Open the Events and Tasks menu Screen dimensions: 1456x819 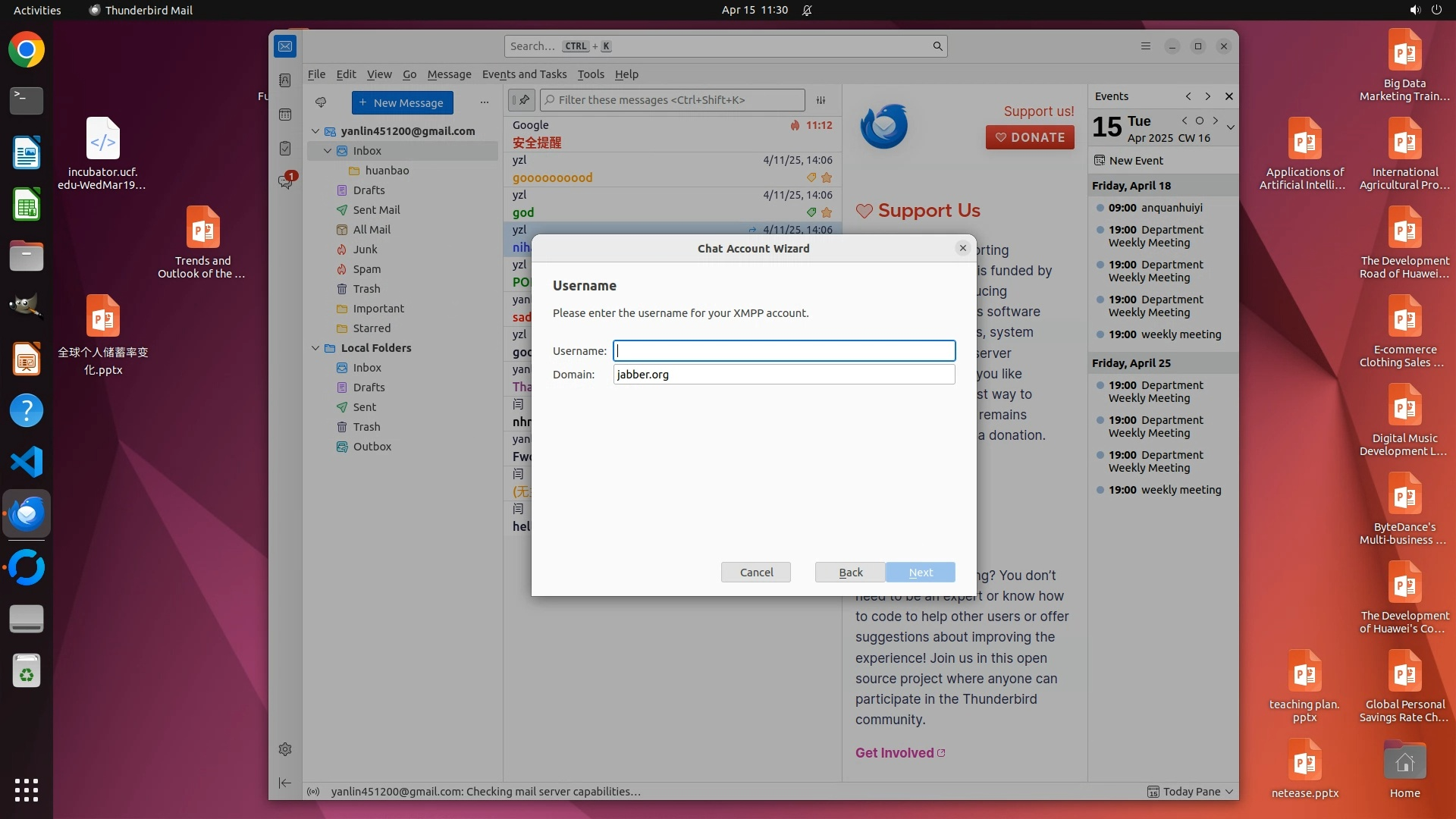pos(524,74)
